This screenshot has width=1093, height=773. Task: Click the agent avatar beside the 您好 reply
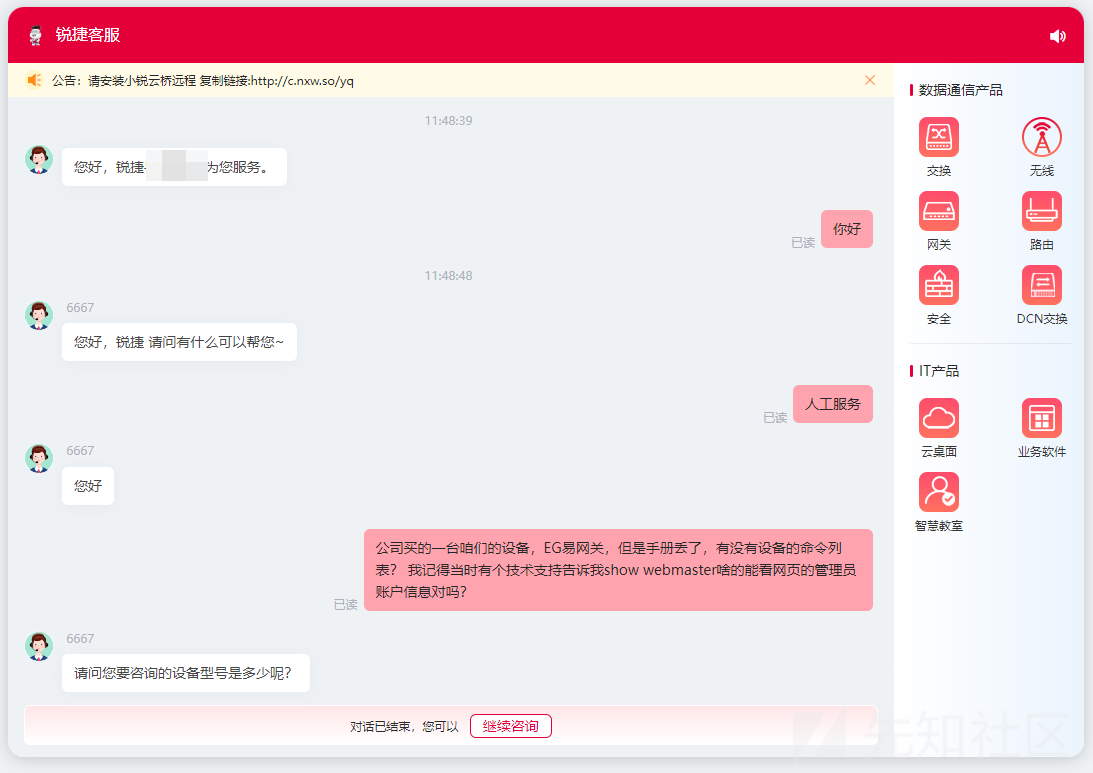tap(39, 459)
